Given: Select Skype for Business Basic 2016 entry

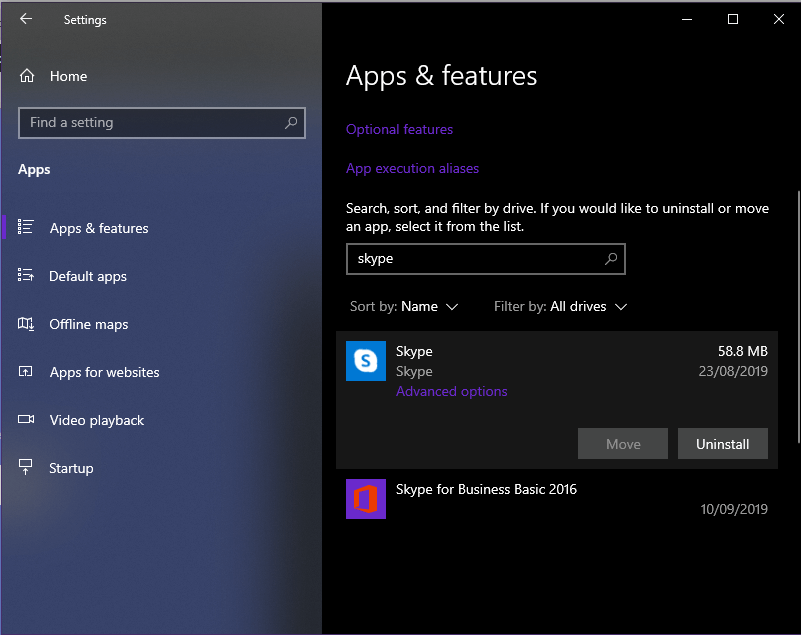Looking at the screenshot, I should (557, 499).
